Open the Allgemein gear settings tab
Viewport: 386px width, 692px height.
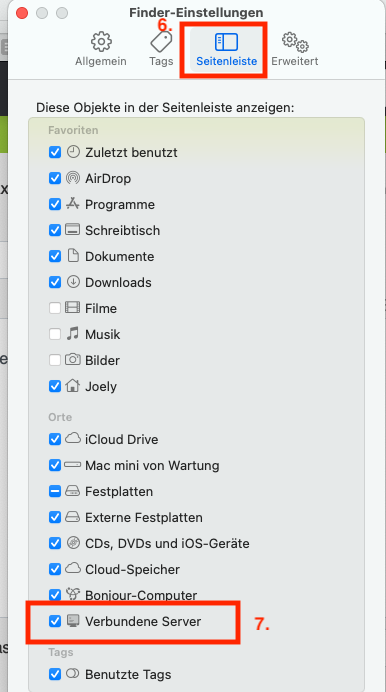pyautogui.click(x=101, y=49)
